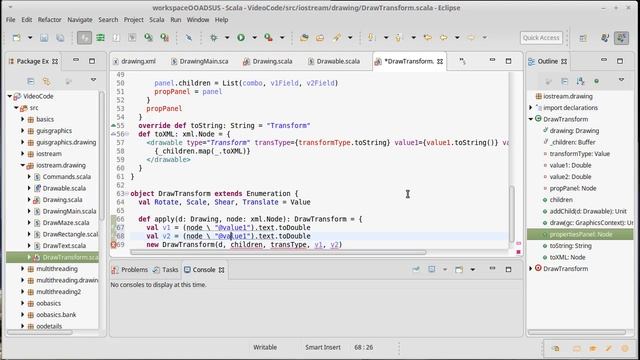Toggle folding on line 56 toXML

tap(127, 134)
